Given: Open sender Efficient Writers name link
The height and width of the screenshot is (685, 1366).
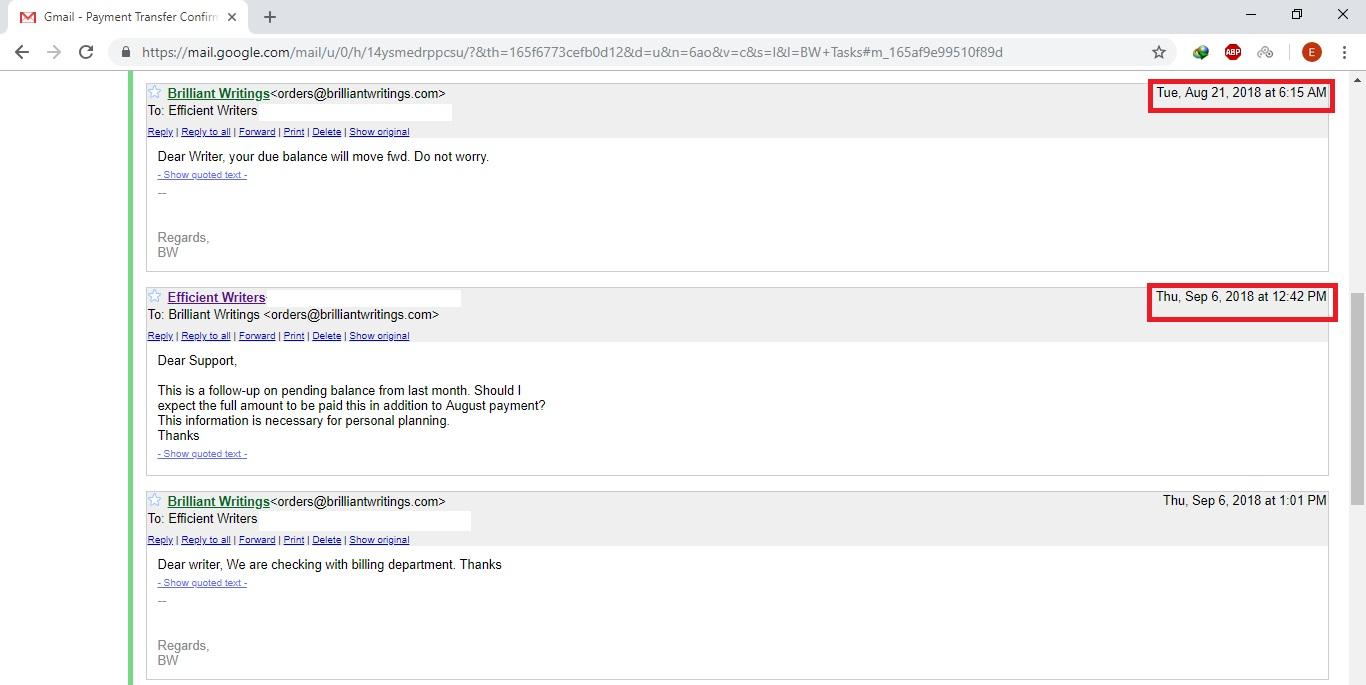Looking at the screenshot, I should tap(216, 297).
